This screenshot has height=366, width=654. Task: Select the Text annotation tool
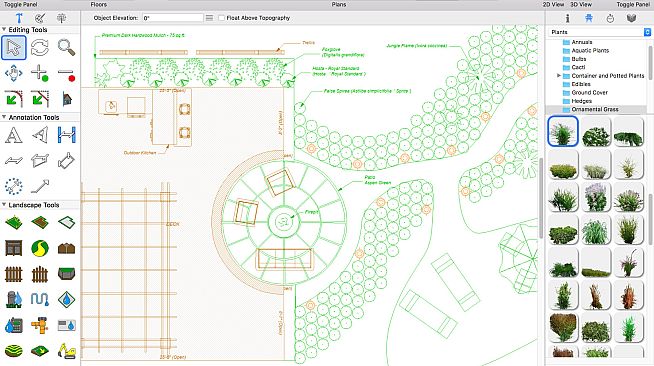click(x=14, y=135)
